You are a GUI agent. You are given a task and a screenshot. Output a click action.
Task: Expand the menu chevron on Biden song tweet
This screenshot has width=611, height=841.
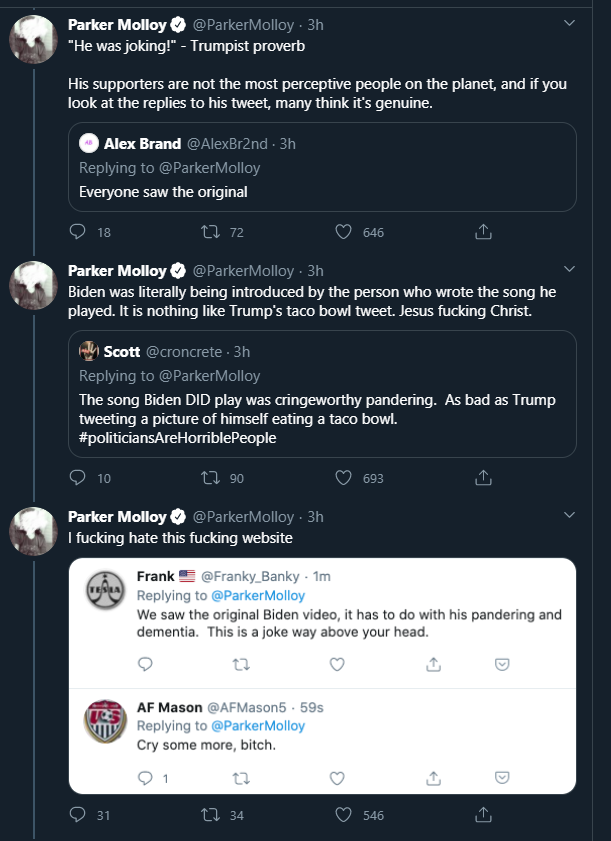569,269
